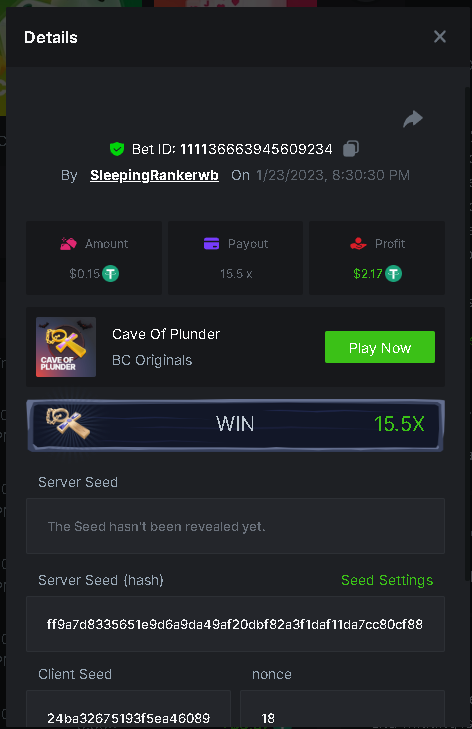This screenshot has width=472, height=729.
Task: Click the ankh key icon in WIN banner
Action: (68, 423)
